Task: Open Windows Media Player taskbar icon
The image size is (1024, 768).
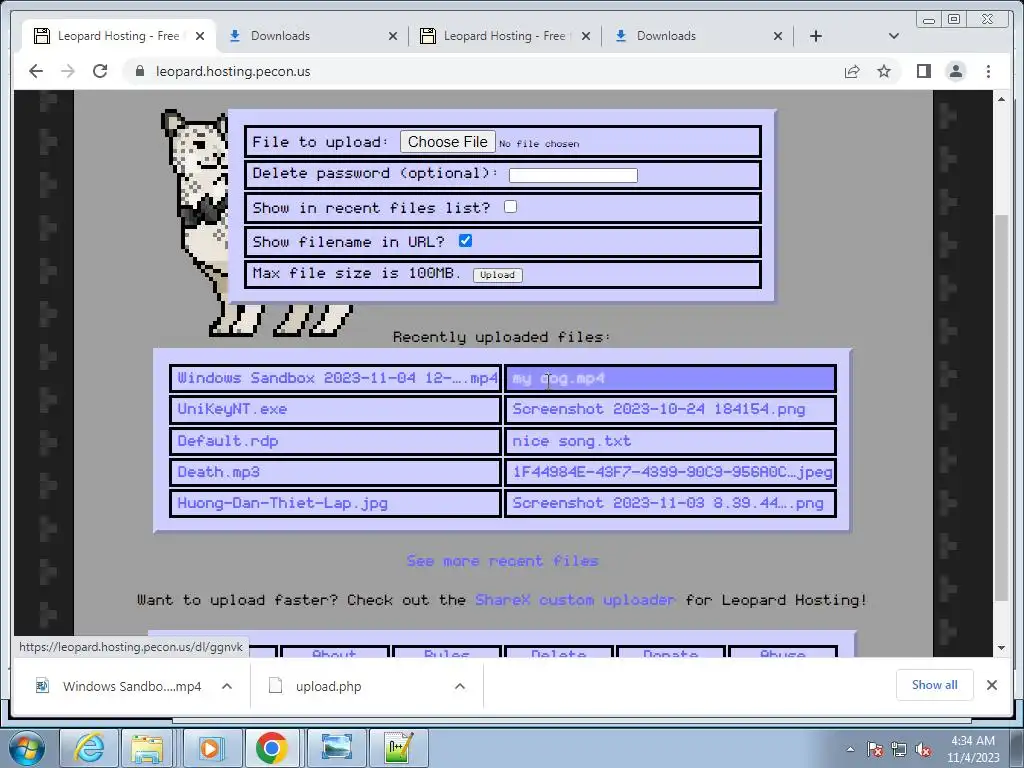Action: pos(210,748)
